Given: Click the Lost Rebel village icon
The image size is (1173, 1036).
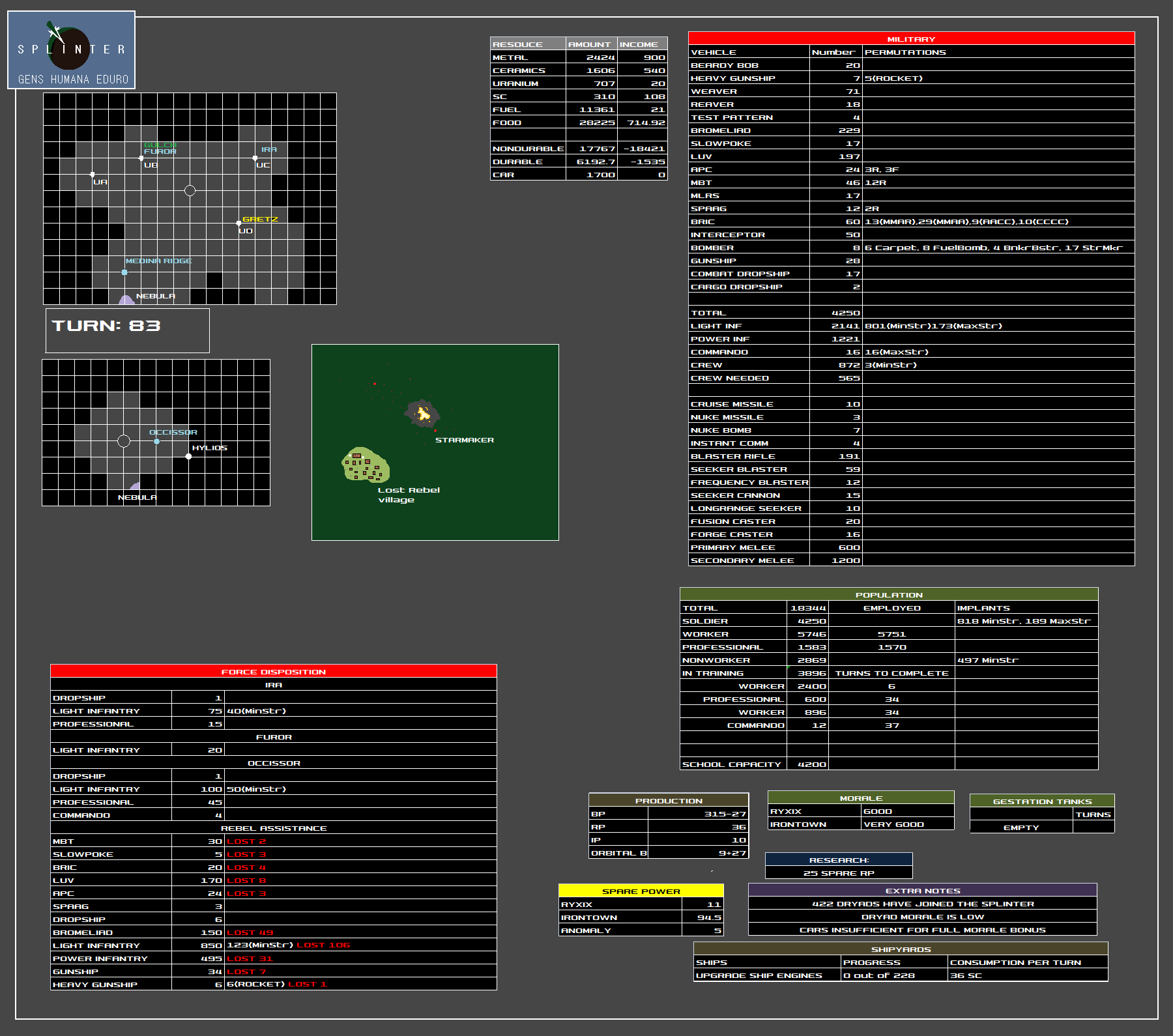Looking at the screenshot, I should coord(365,465).
